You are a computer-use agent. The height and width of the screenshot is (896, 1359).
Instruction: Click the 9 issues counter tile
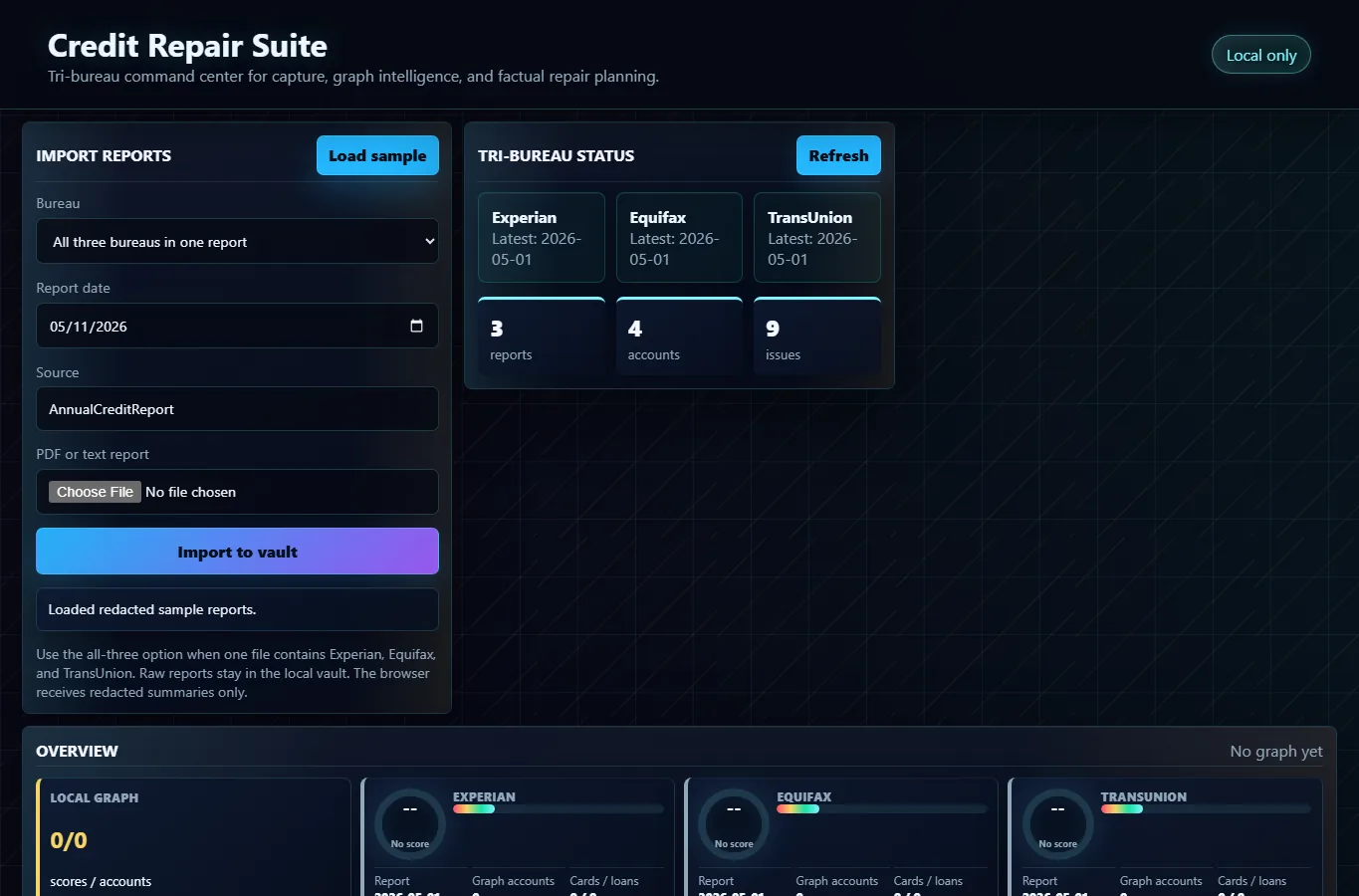pos(817,336)
